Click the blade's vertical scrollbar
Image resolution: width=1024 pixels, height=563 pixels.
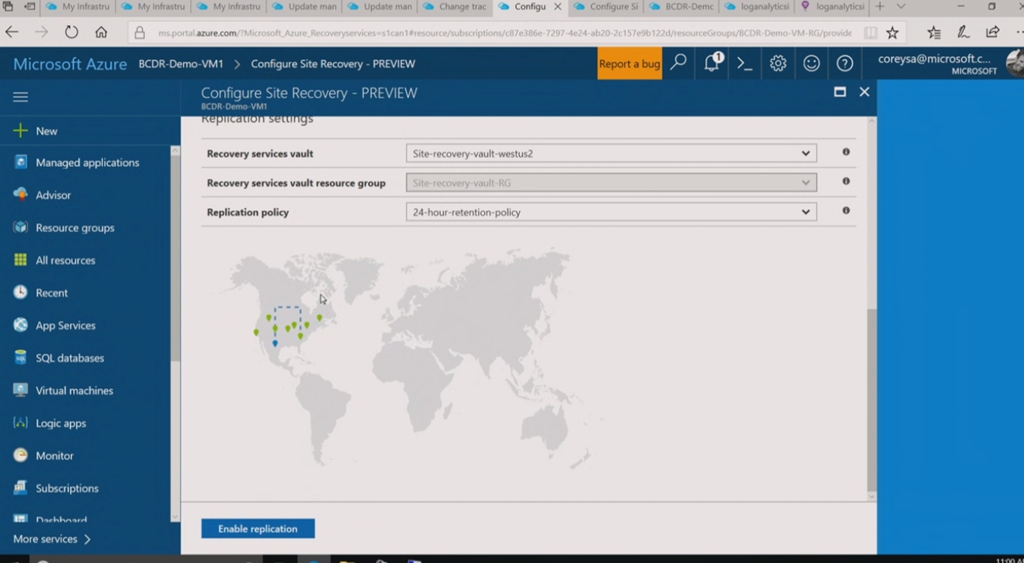coord(871,400)
